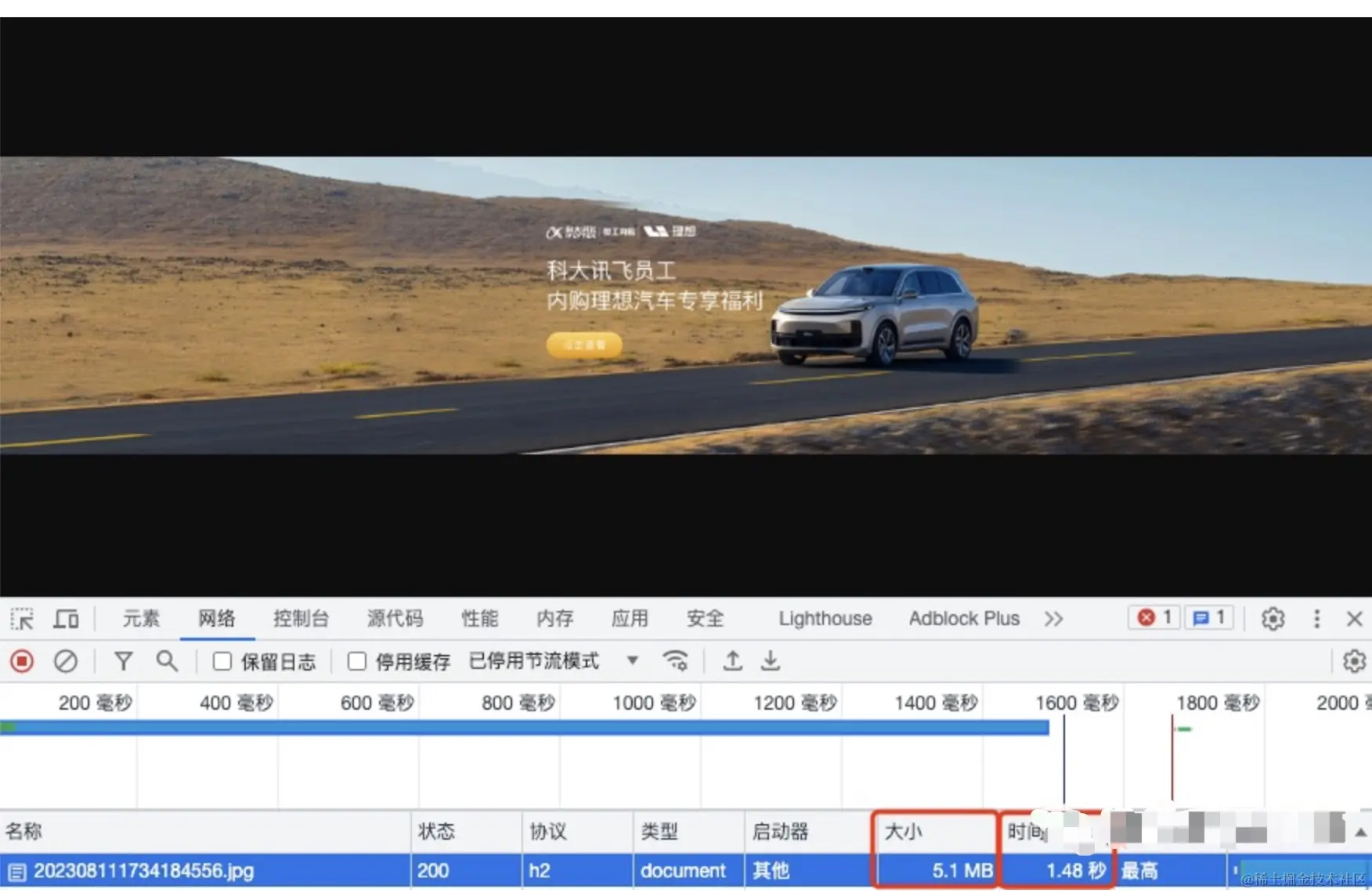Open the 应用 tab
Image resolution: width=1372 pixels, height=893 pixels.
630,619
